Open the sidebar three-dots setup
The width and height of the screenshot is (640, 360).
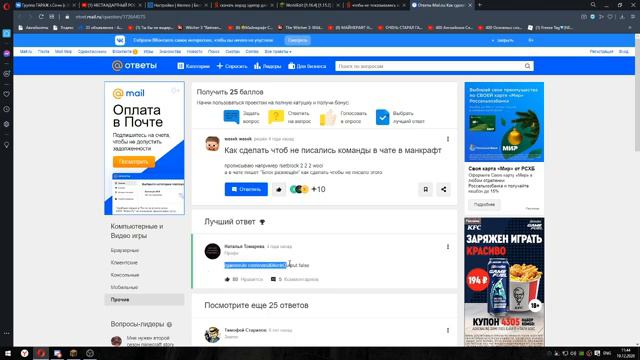(x=7, y=333)
